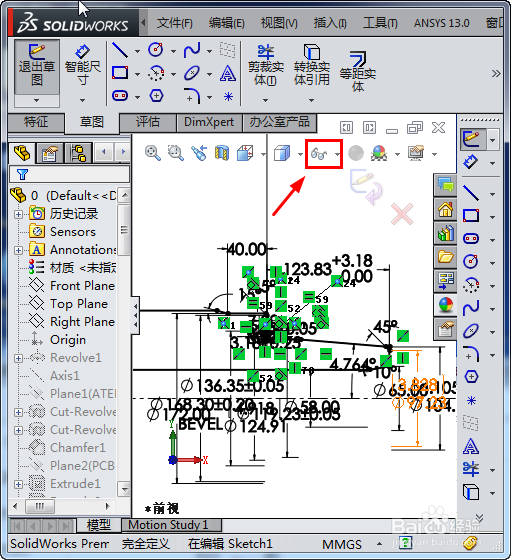
Task: Click the Point tool asterisk in ribbon
Action: pos(228,96)
